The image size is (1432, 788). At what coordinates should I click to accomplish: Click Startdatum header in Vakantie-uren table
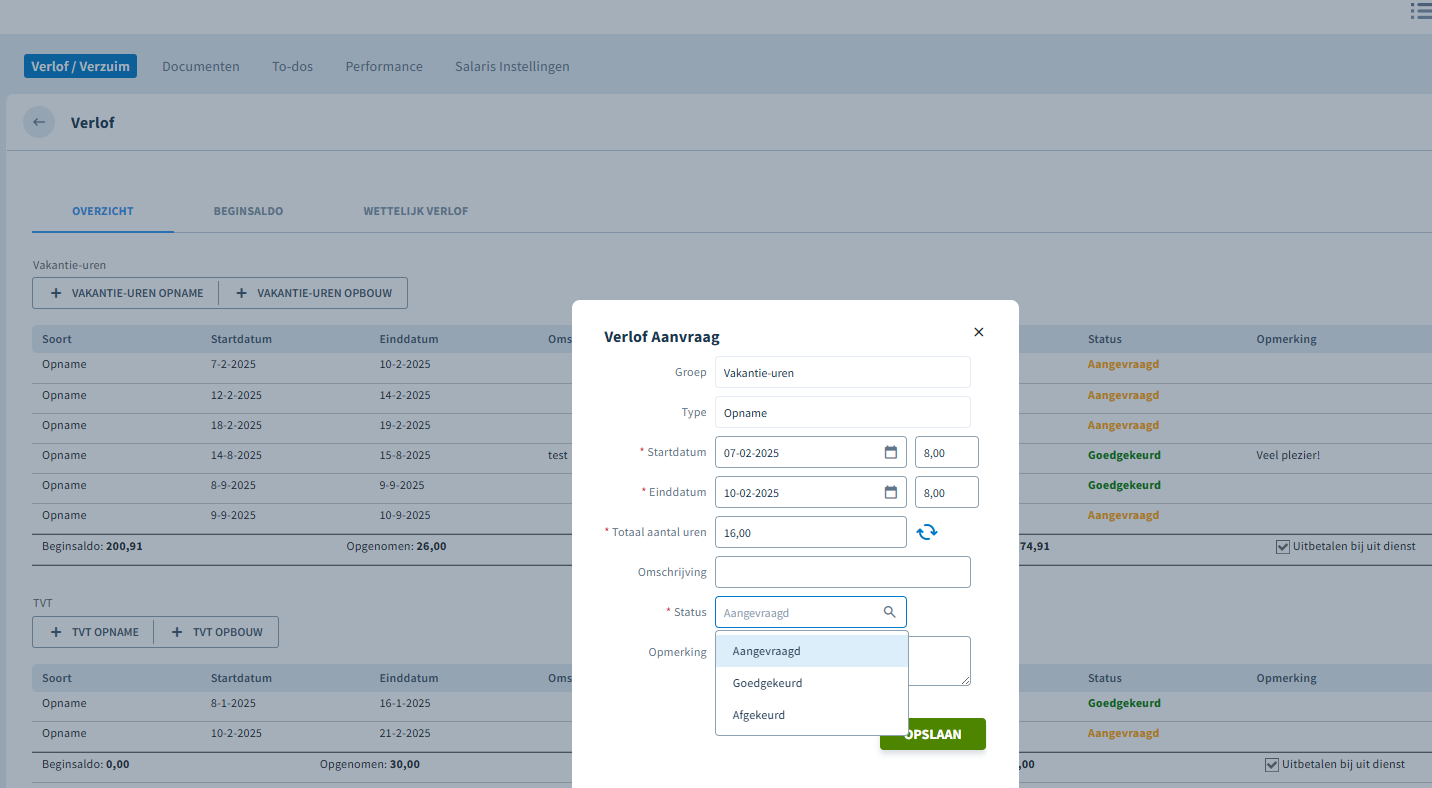click(241, 339)
